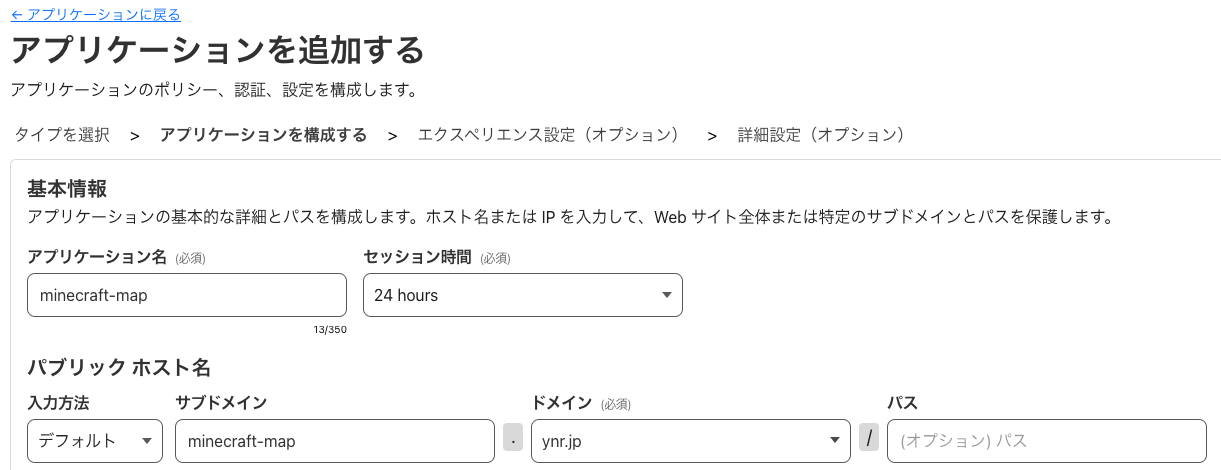Click chevron after タイプを選択
The width and height of the screenshot is (1221, 470).
(x=134, y=136)
